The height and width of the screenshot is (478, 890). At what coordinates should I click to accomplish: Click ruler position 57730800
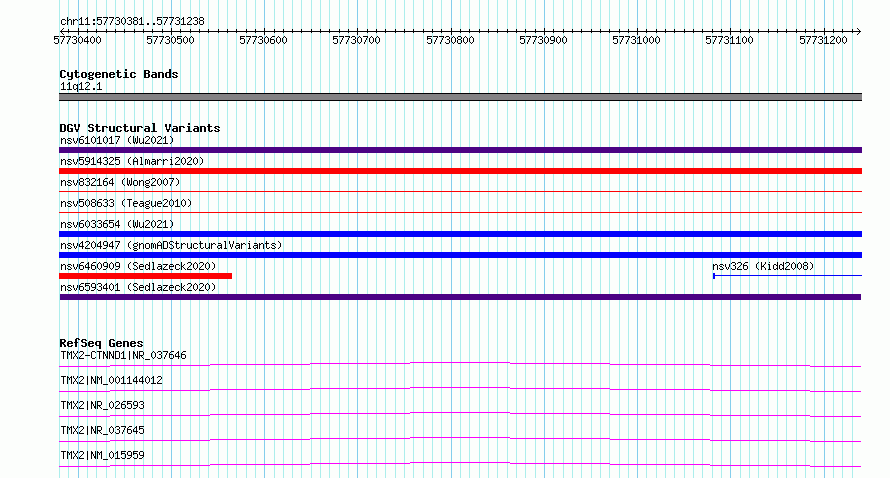(450, 40)
